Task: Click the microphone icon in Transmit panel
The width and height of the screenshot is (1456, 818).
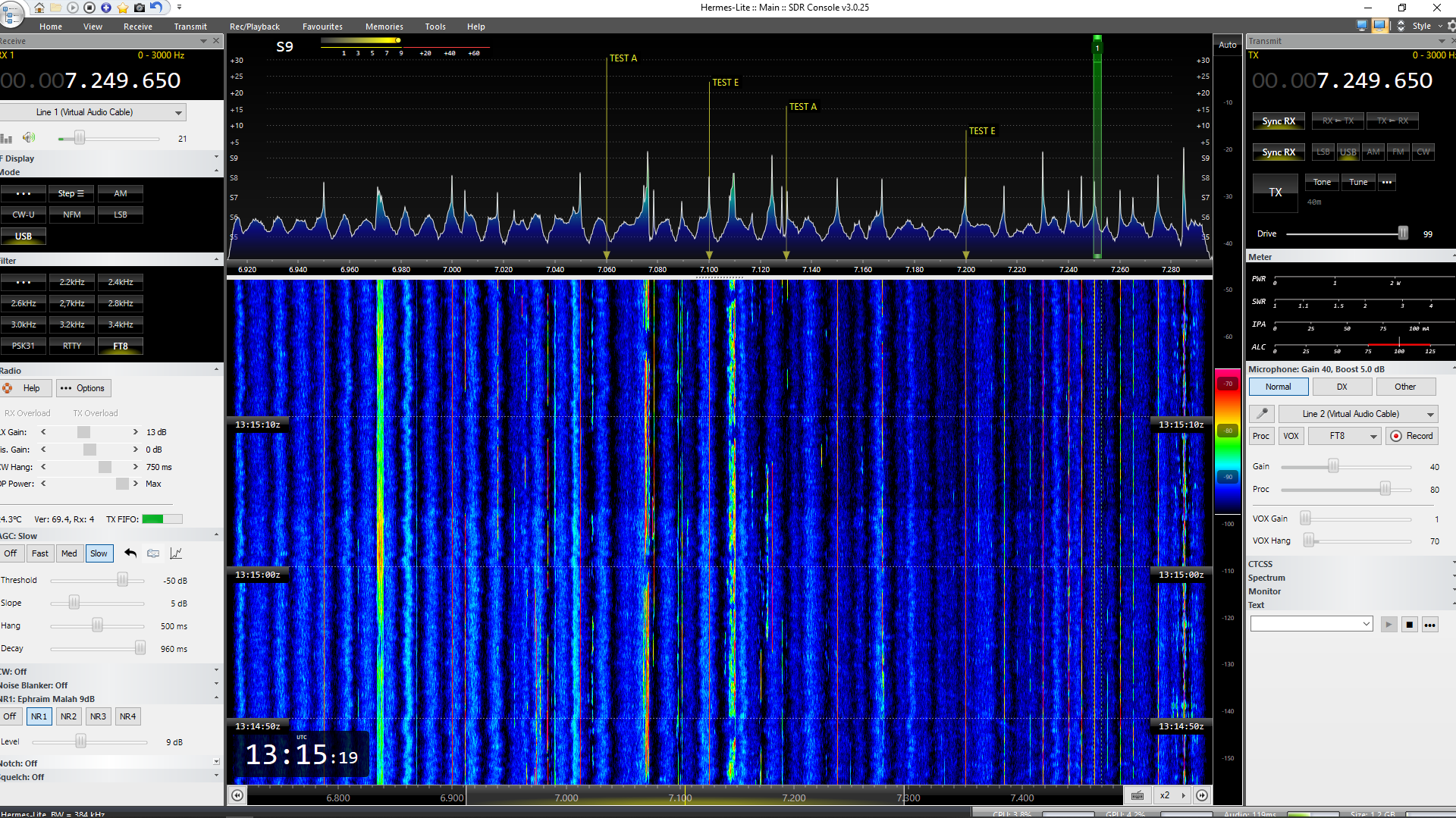Action: 1261,414
